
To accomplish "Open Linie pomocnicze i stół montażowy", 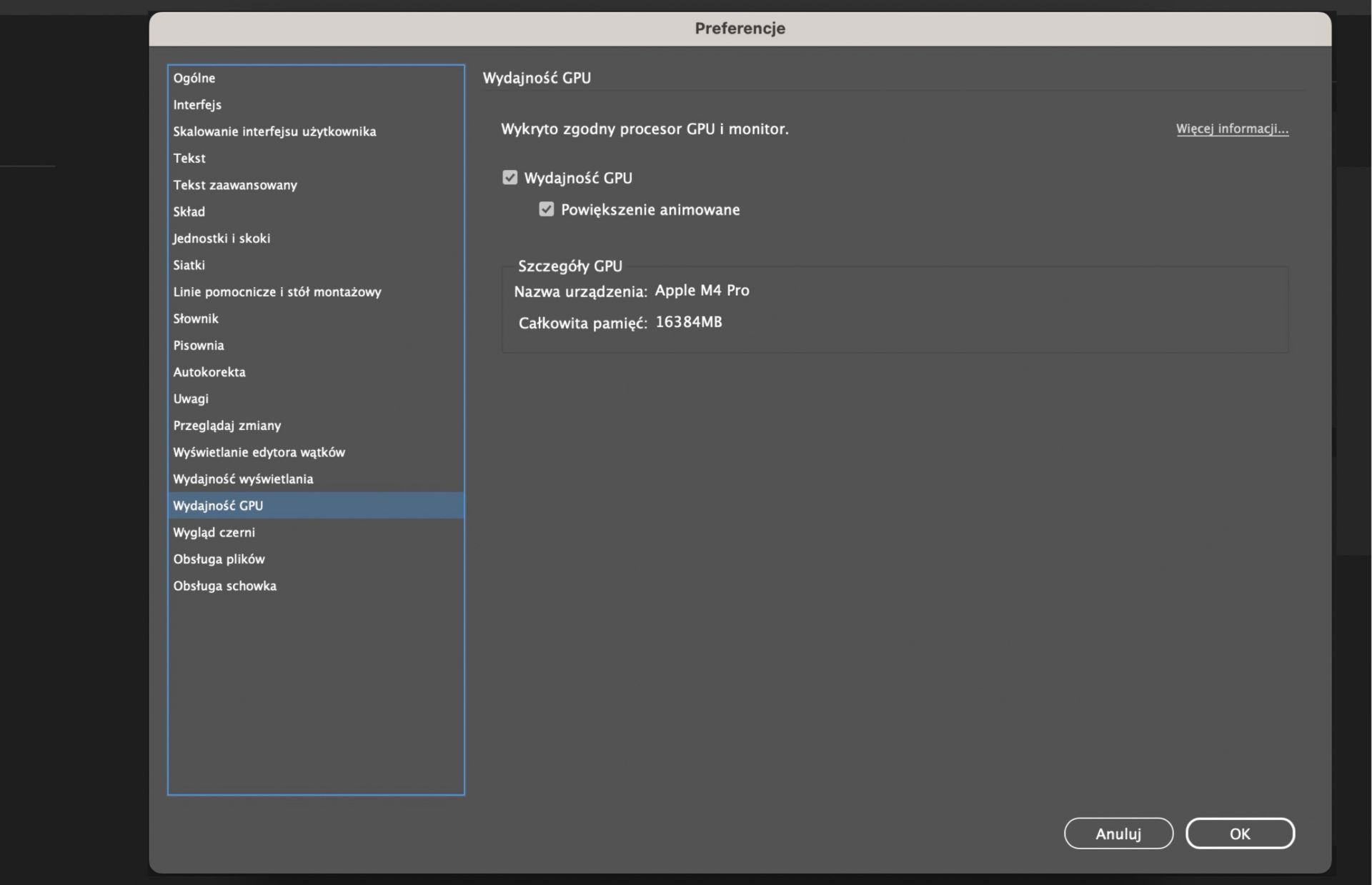I will [x=277, y=291].
